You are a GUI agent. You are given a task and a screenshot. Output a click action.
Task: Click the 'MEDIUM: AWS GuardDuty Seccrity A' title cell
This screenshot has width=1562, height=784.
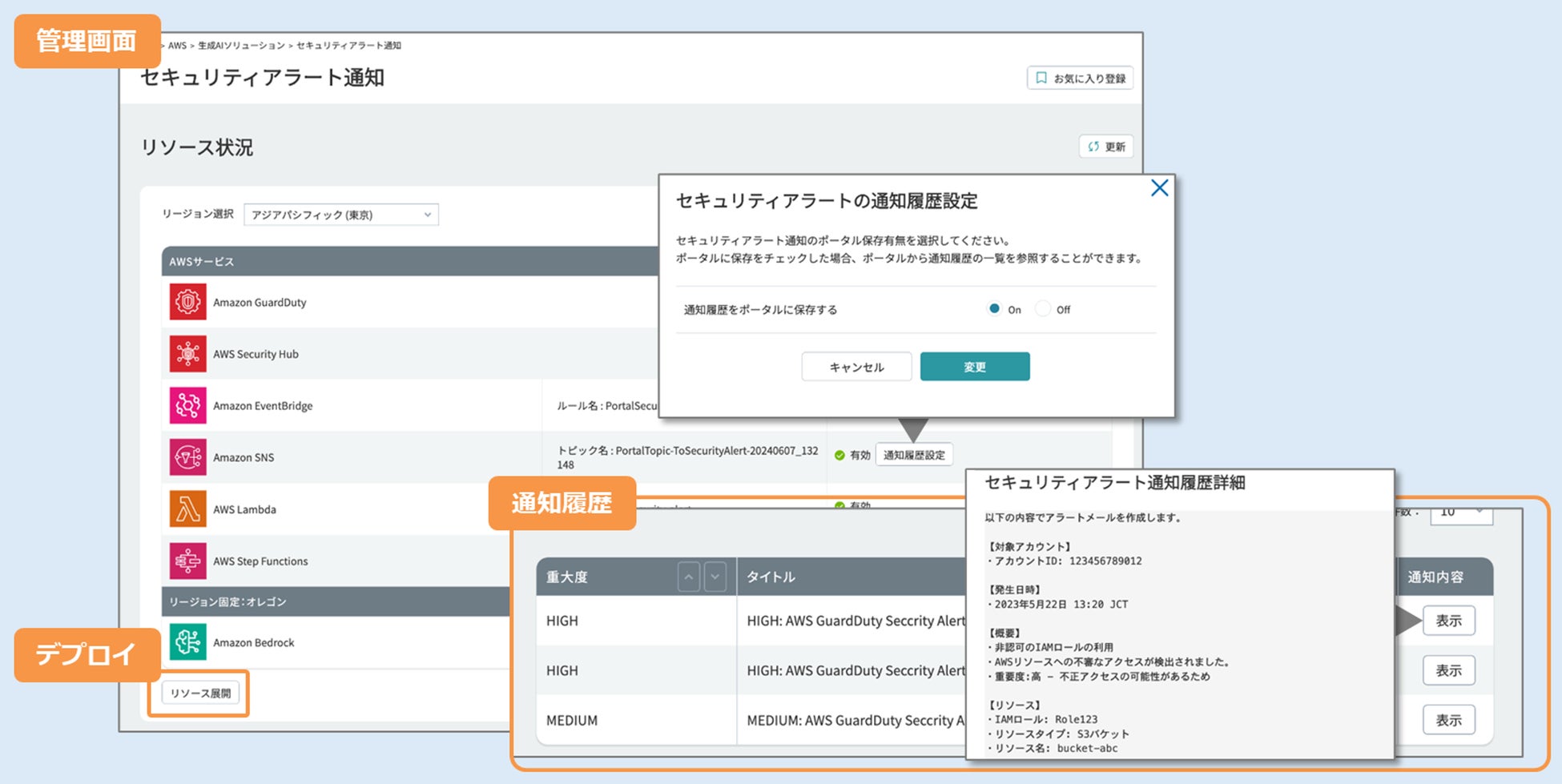coord(855,721)
